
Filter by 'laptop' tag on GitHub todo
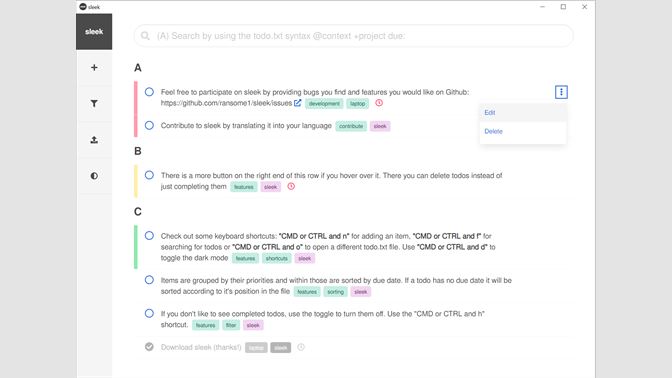357,104
